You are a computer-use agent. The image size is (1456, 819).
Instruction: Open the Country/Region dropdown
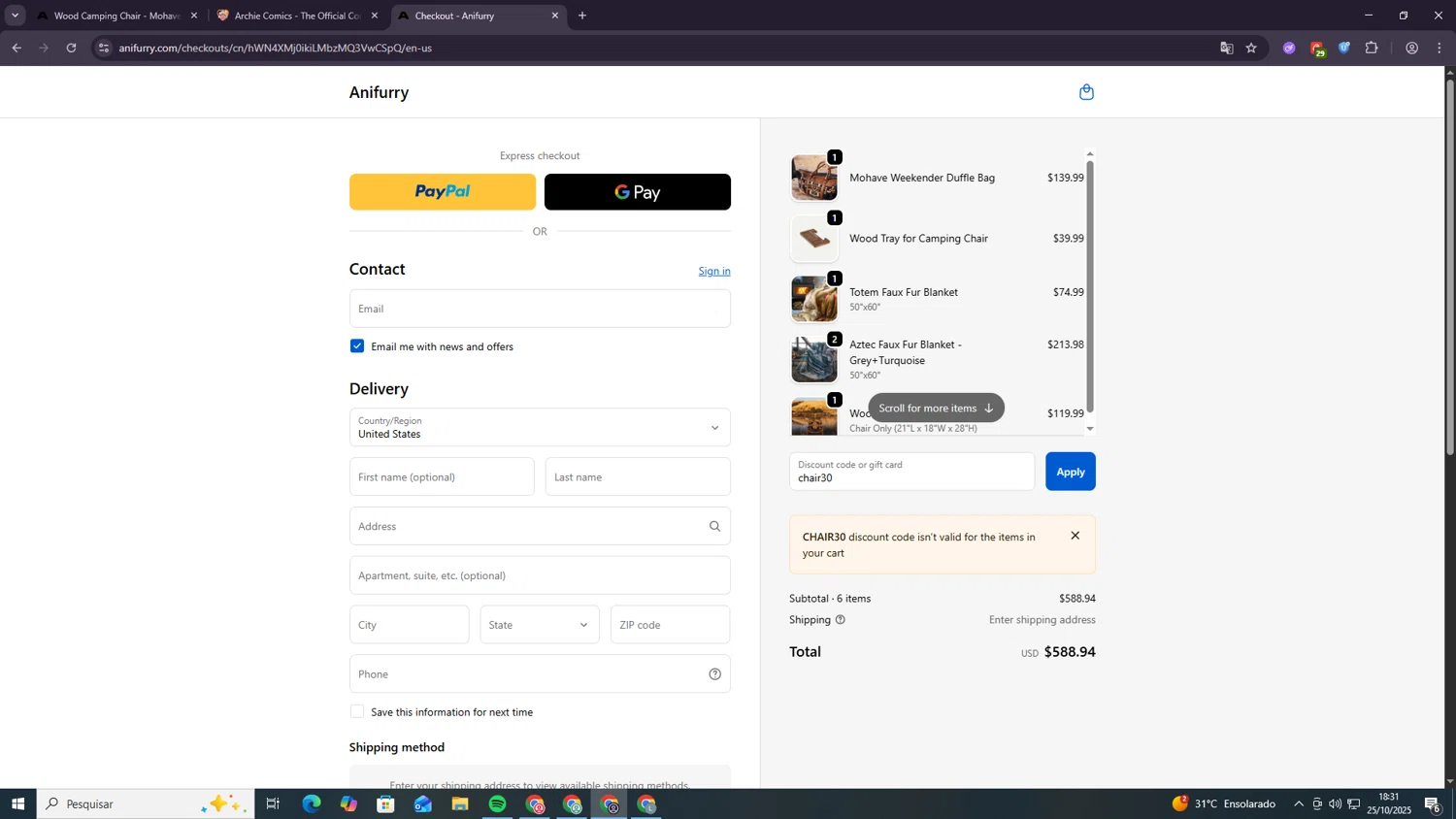point(540,428)
